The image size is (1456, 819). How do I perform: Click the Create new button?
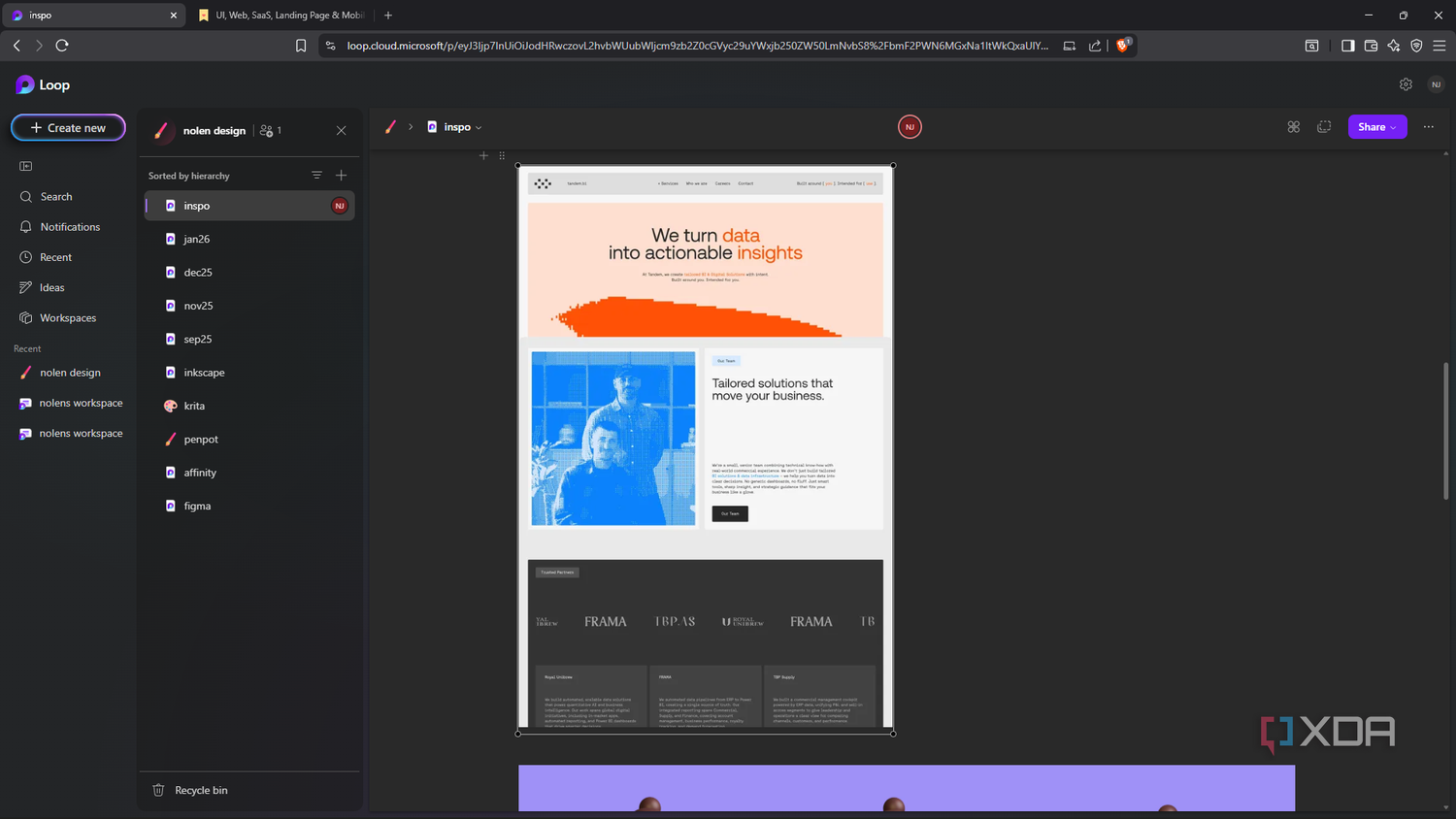pyautogui.click(x=68, y=128)
